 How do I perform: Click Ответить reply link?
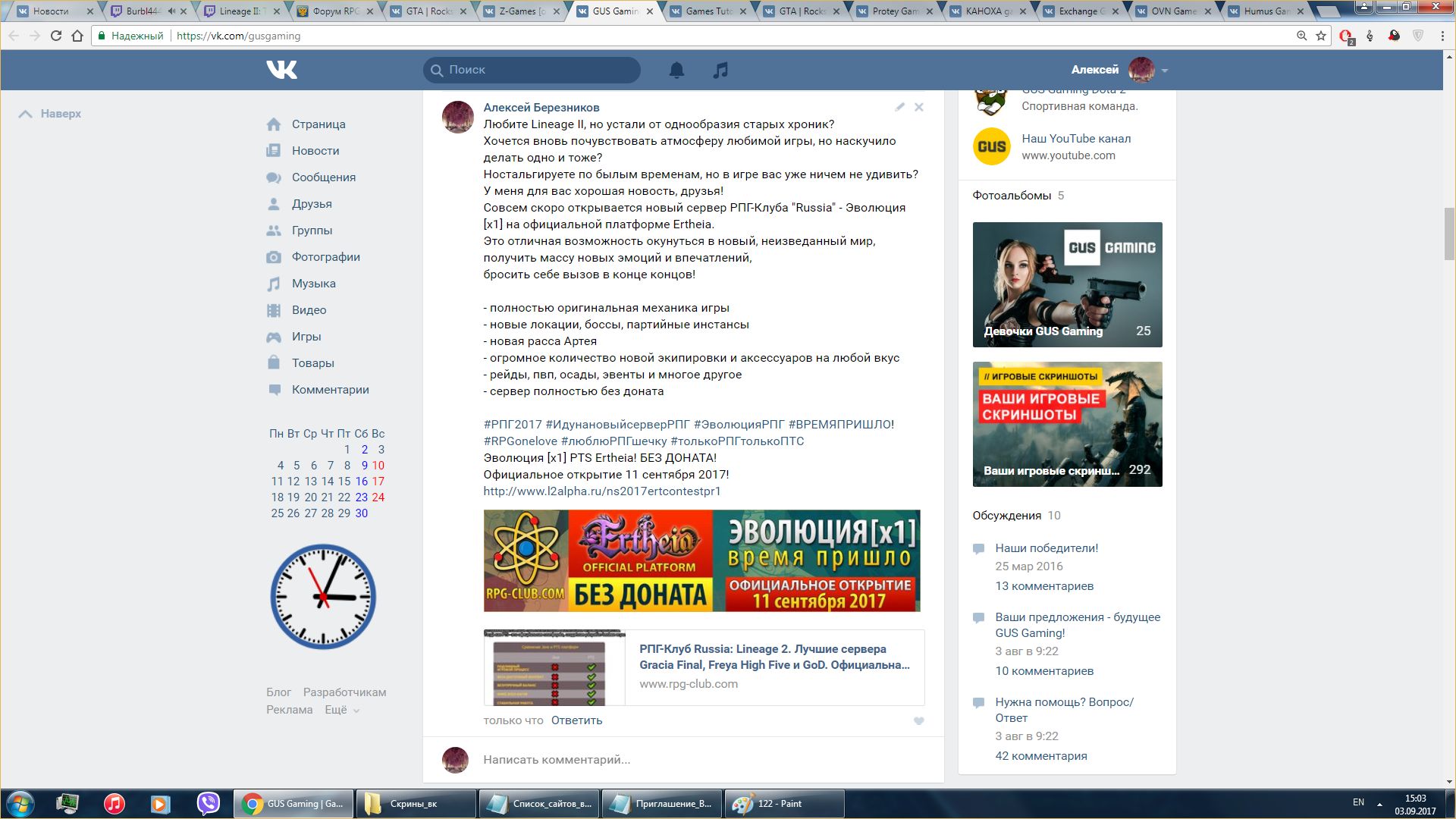click(576, 720)
